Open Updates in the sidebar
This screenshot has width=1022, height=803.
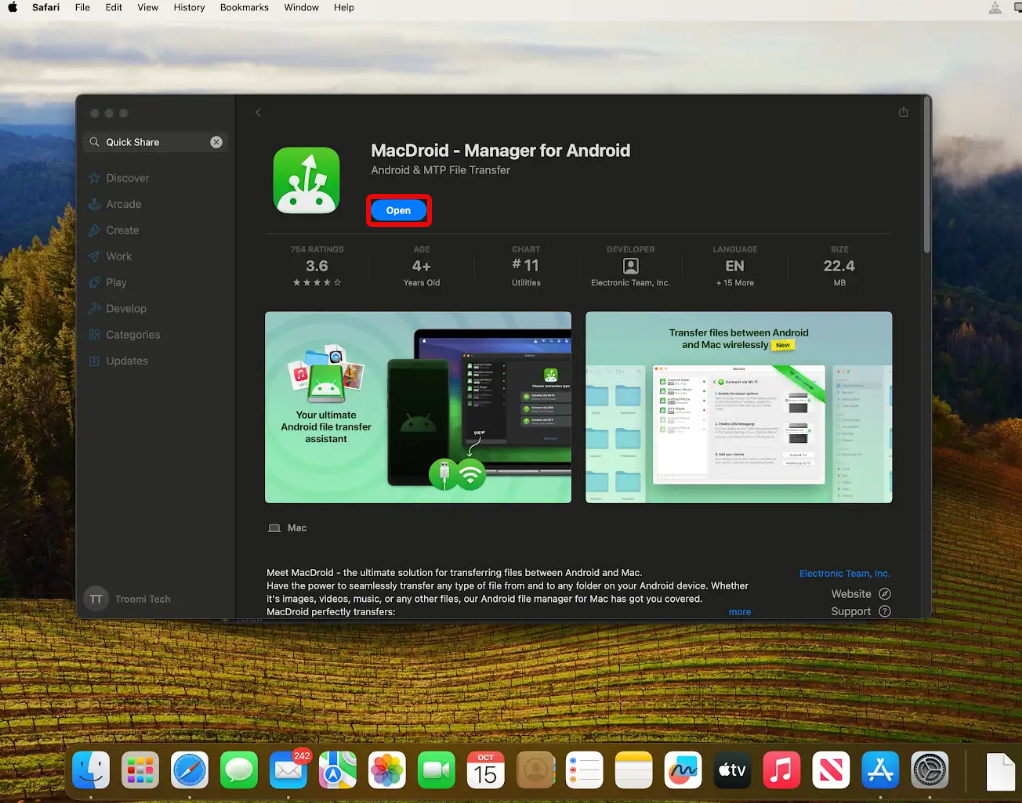(x=126, y=360)
